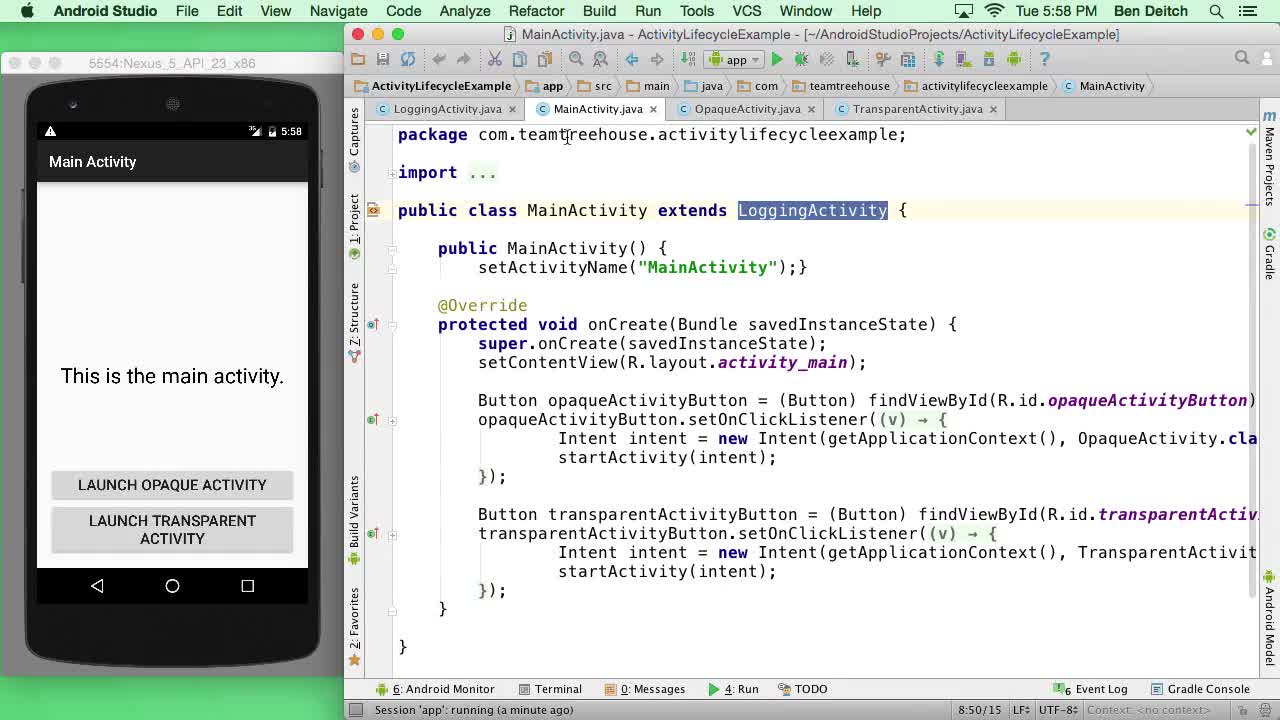This screenshot has height=720, width=1280.
Task: Open the Refactor menu
Action: tap(536, 11)
